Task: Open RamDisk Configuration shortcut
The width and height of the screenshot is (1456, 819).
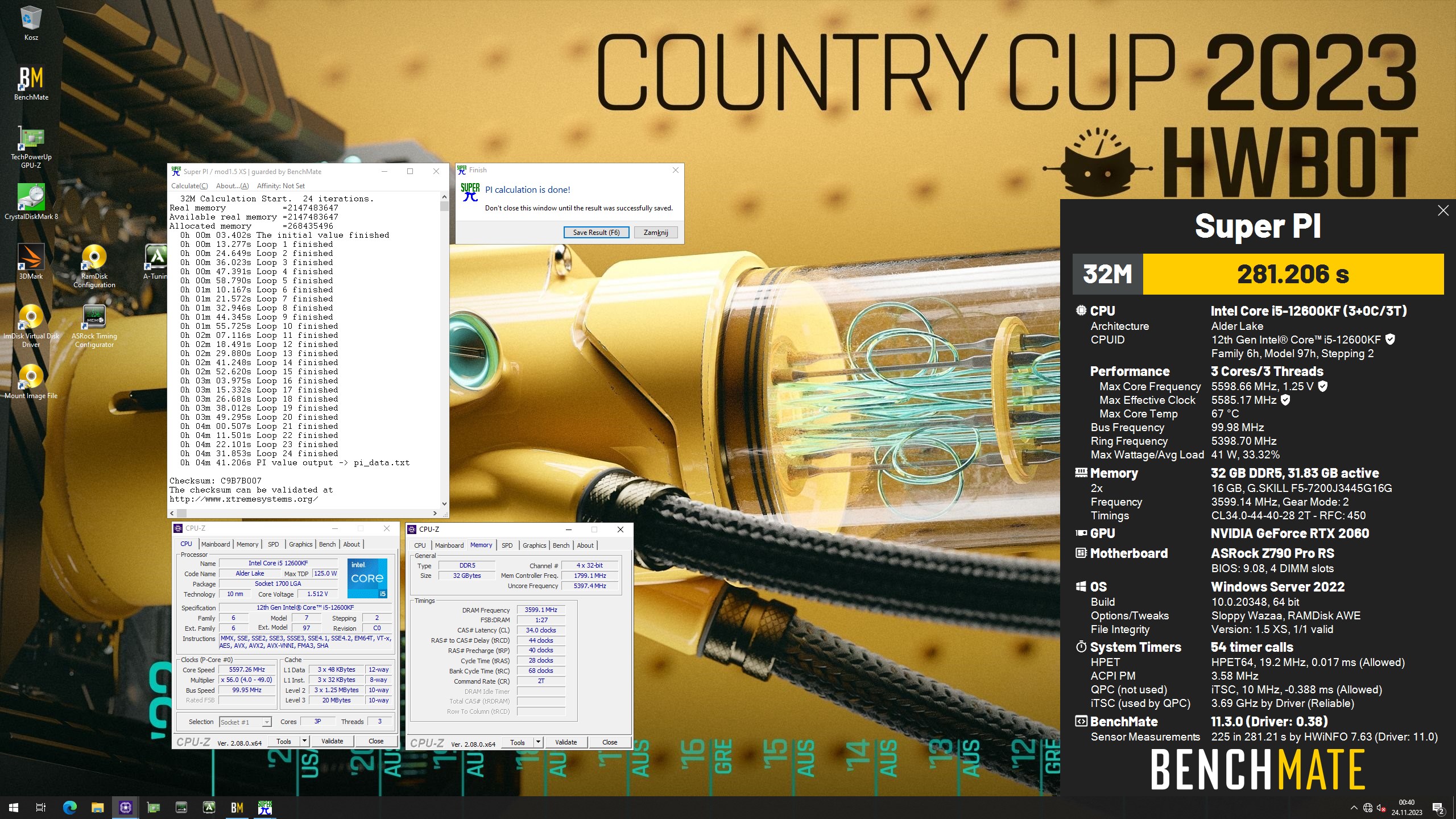Action: [x=94, y=266]
